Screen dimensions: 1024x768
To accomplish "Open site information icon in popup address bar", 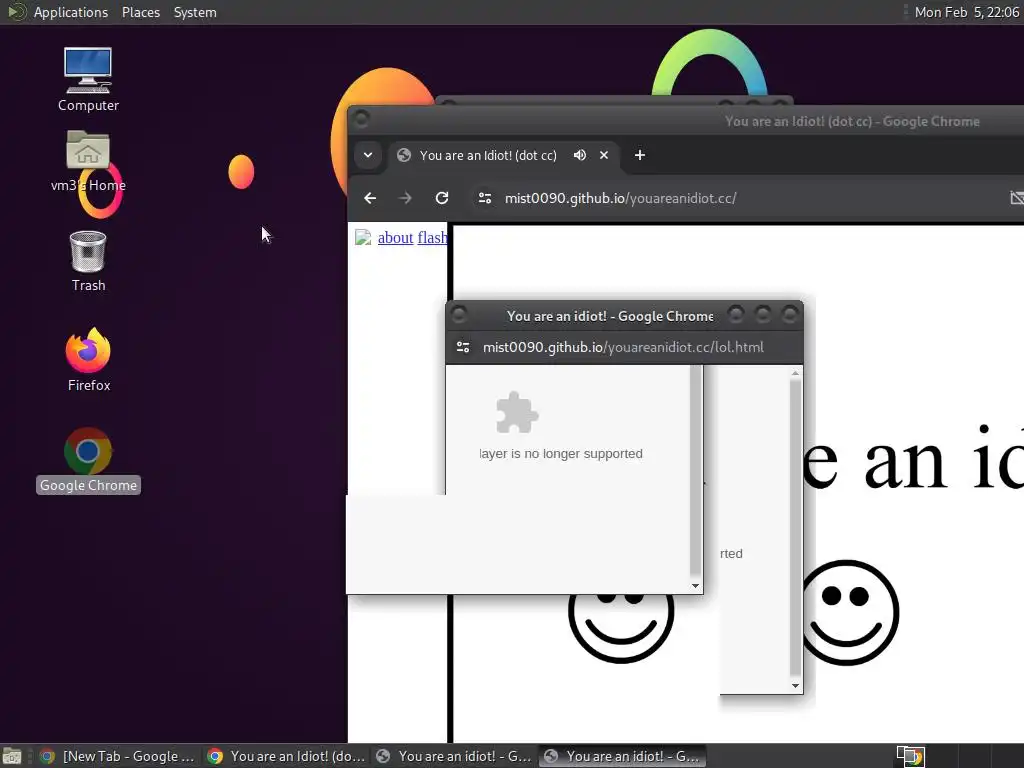I will (463, 347).
